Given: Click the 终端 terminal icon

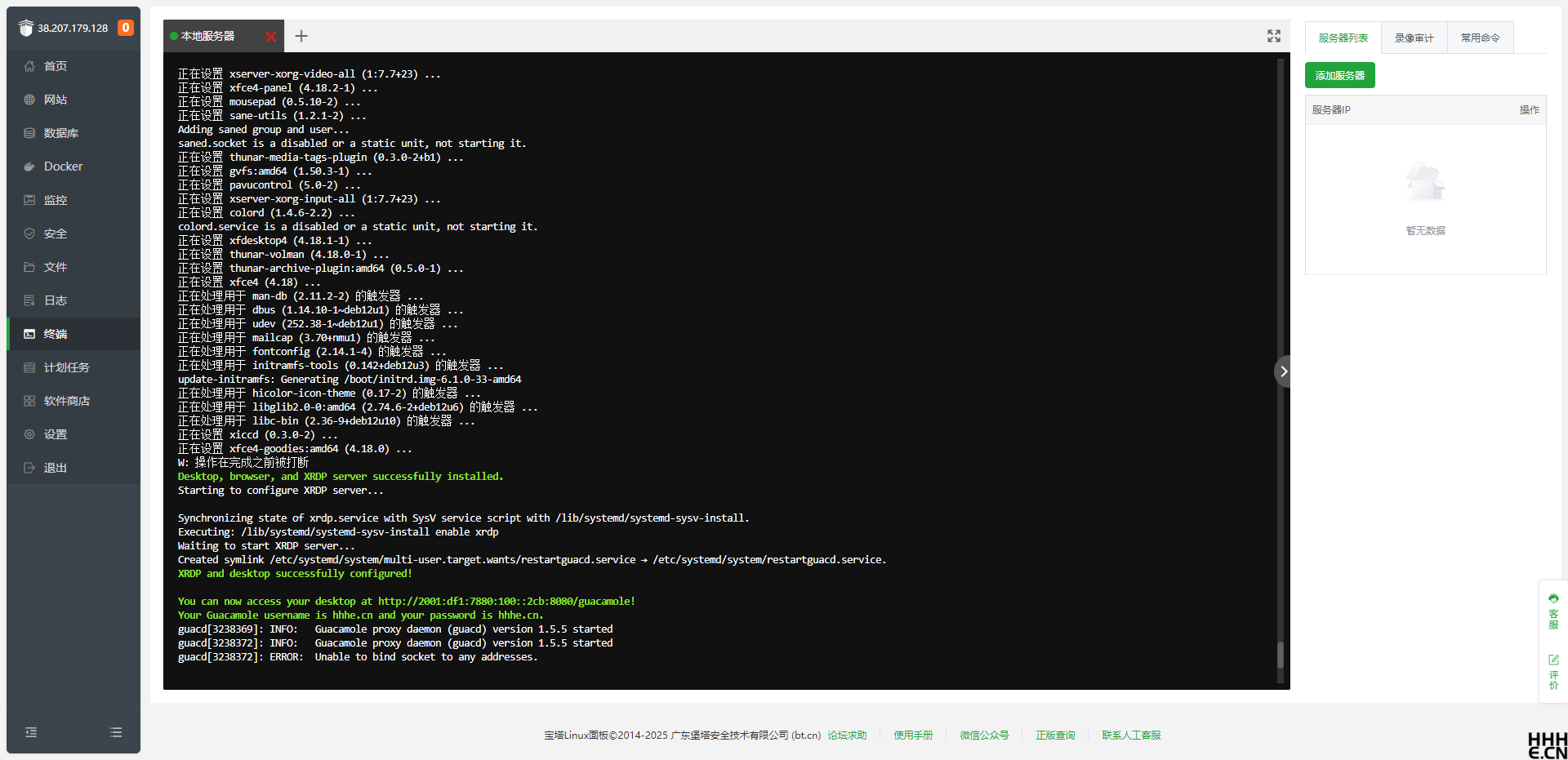Looking at the screenshot, I should tap(29, 334).
